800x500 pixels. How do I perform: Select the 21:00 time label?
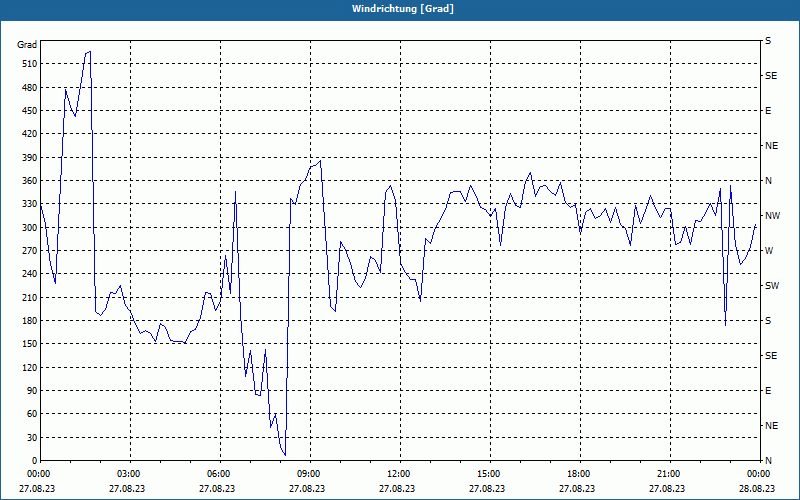(669, 473)
